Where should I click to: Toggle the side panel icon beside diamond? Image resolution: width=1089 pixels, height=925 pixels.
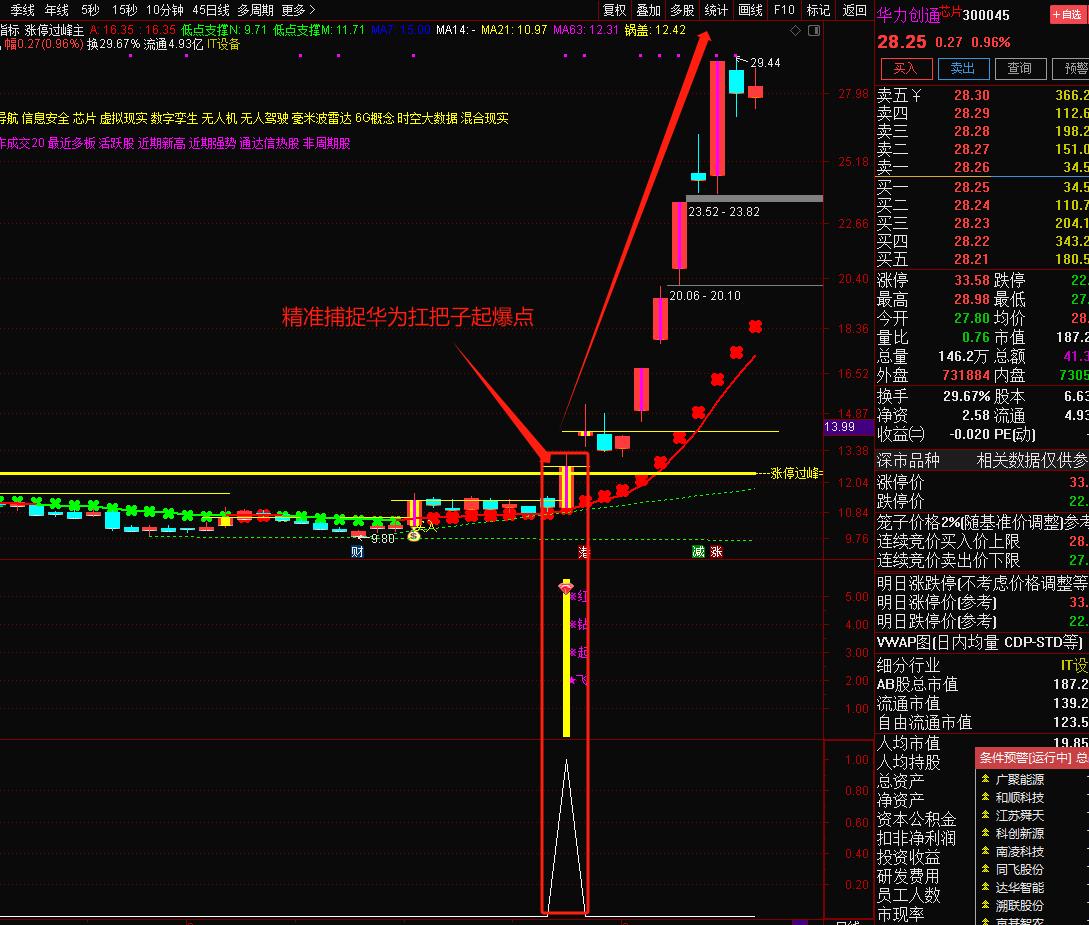tap(811, 31)
